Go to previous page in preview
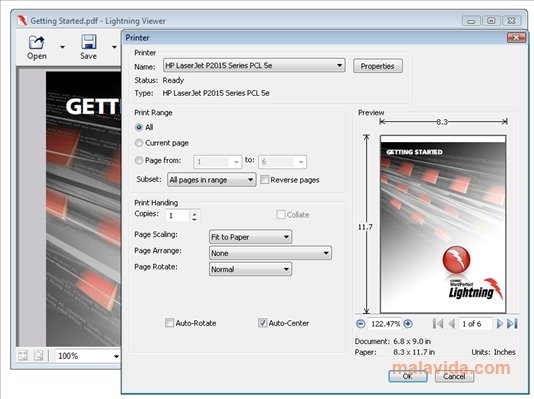The height and width of the screenshot is (399, 534). (452, 323)
